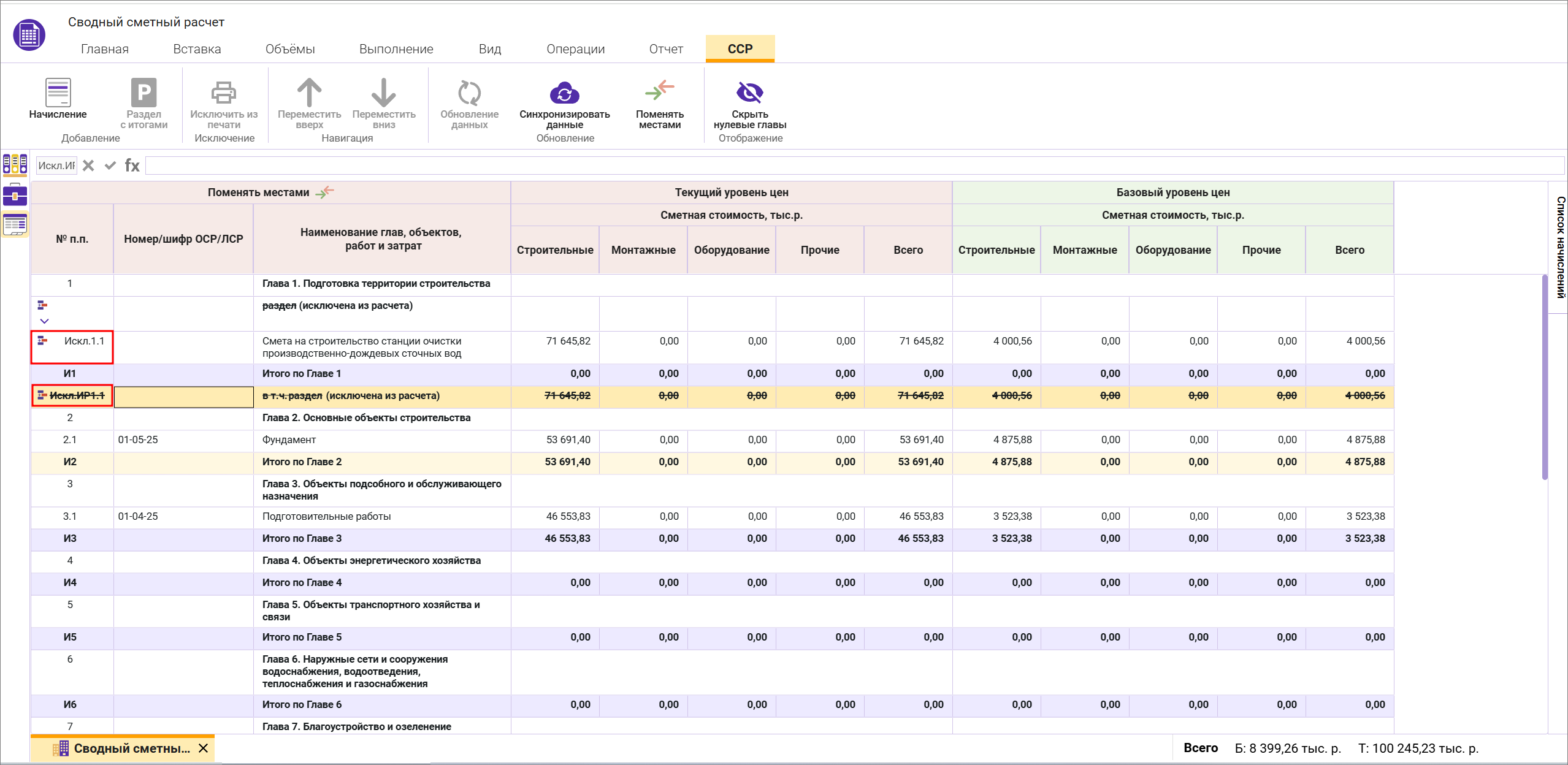This screenshot has height=765, width=1568.
Task: Click Синхронизировать данные cloud icon
Action: tap(564, 93)
